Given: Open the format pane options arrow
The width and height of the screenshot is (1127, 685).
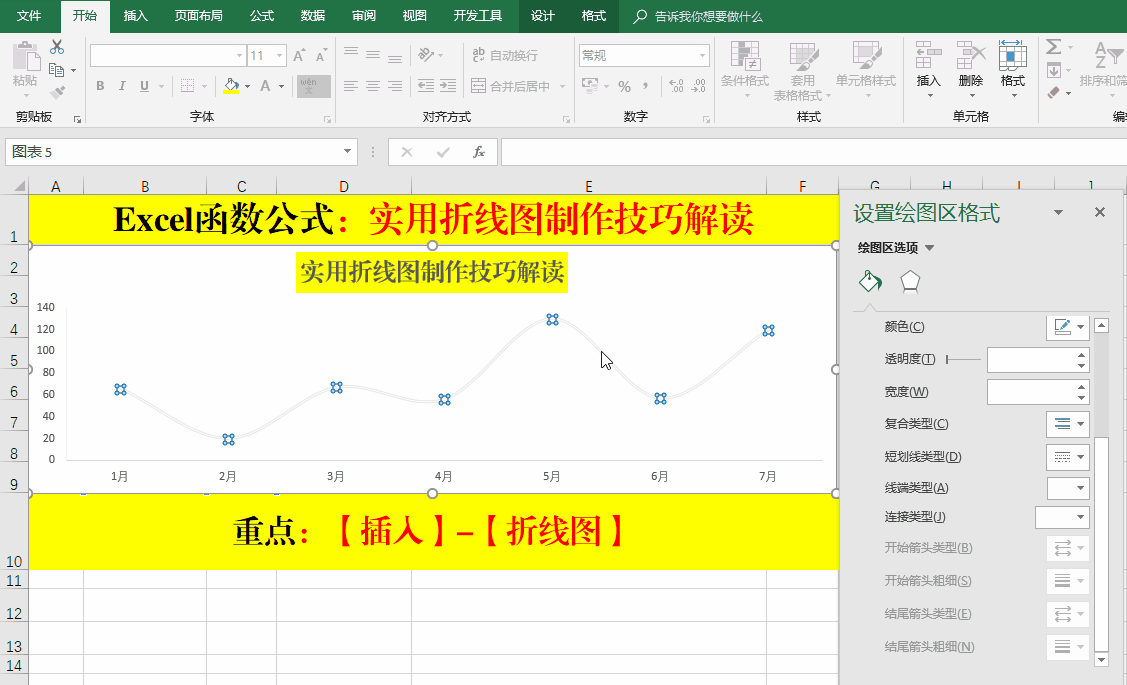Looking at the screenshot, I should [1058, 212].
